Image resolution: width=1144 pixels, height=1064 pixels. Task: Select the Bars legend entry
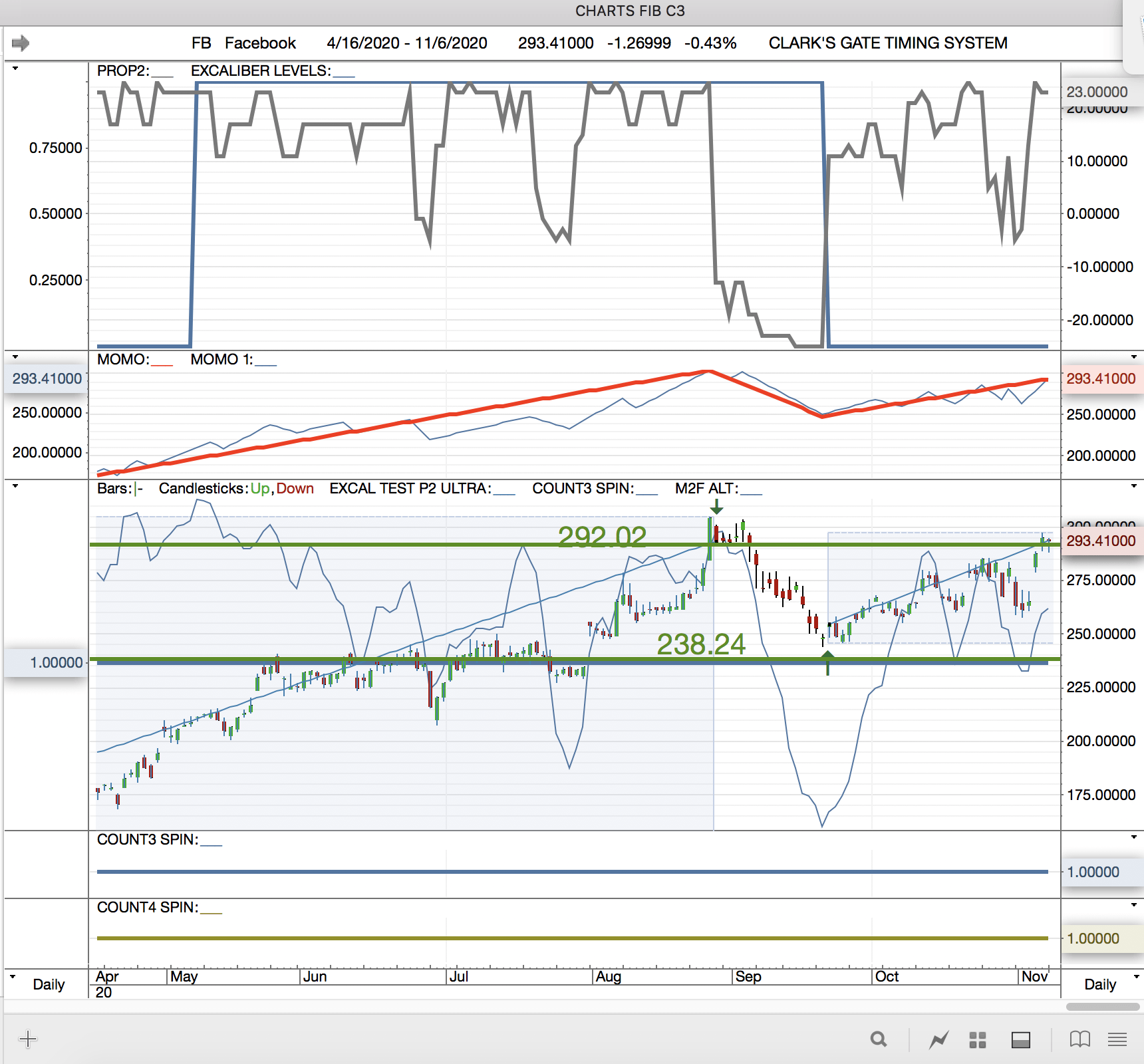tap(120, 488)
